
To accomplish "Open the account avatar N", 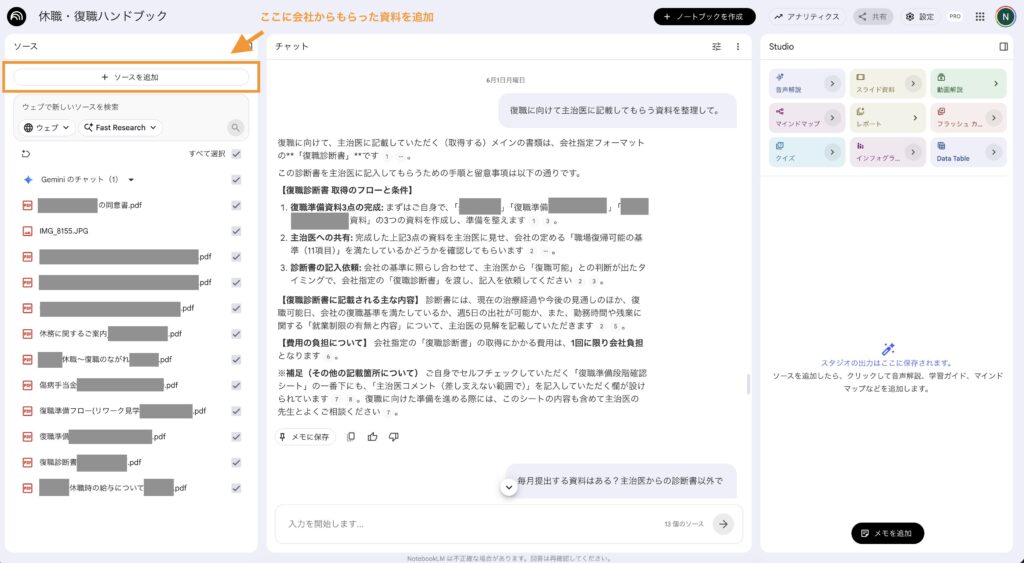I will 1005,17.
